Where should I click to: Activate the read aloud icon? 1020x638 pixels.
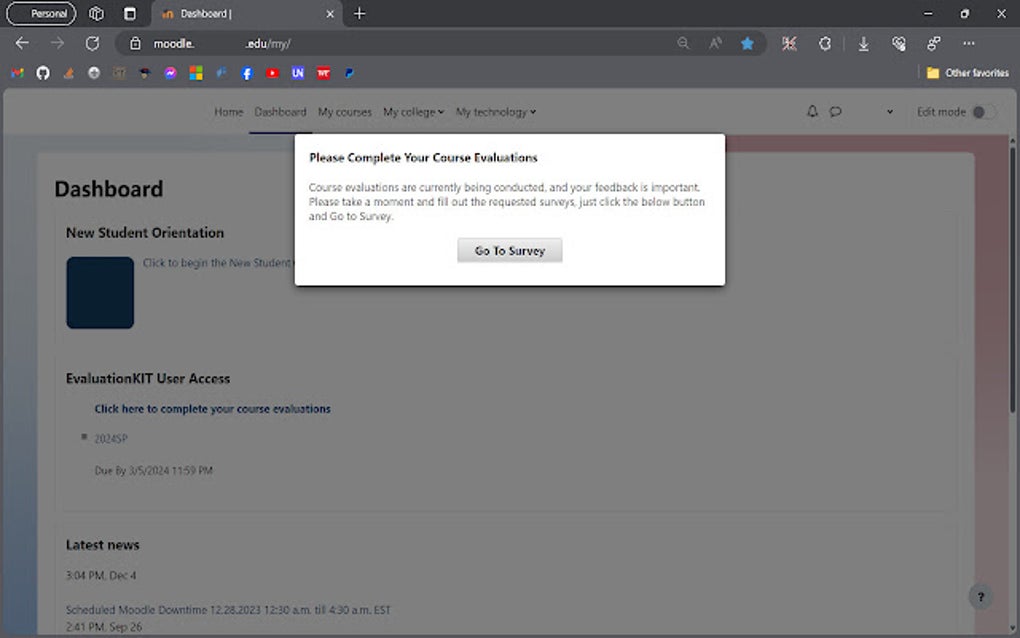[714, 43]
